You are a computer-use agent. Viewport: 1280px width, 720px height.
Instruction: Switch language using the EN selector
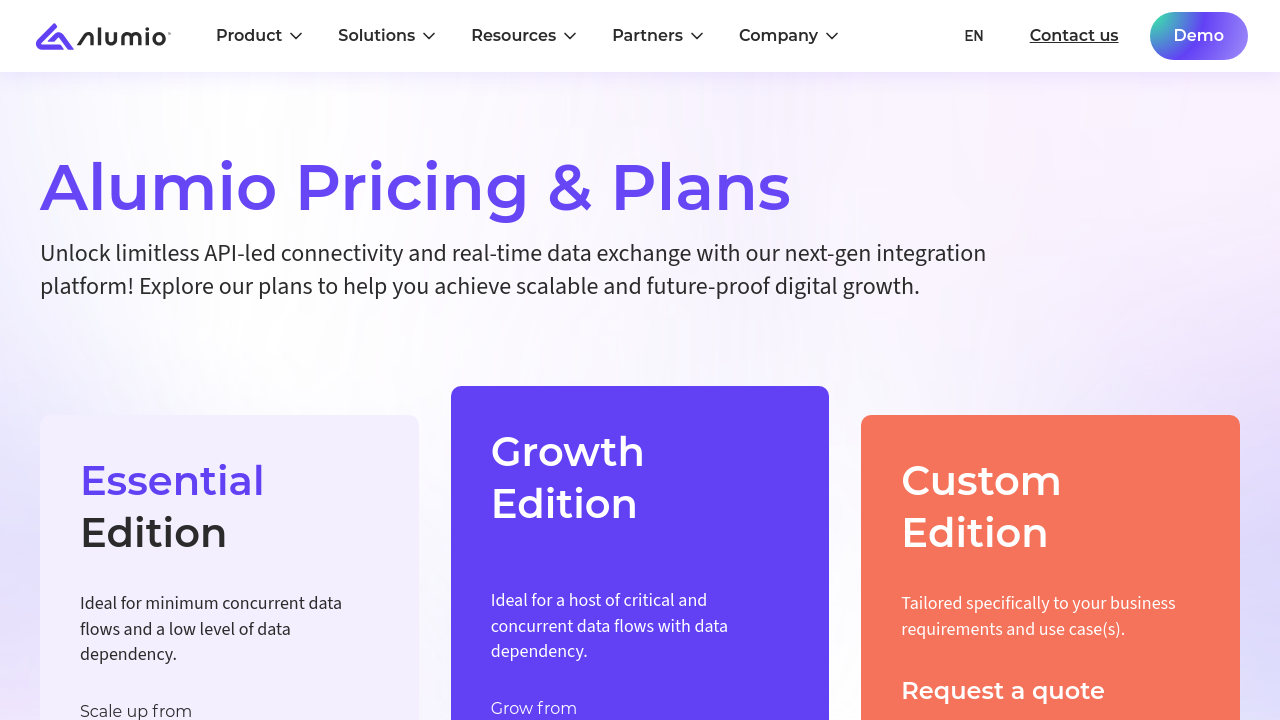click(x=973, y=36)
